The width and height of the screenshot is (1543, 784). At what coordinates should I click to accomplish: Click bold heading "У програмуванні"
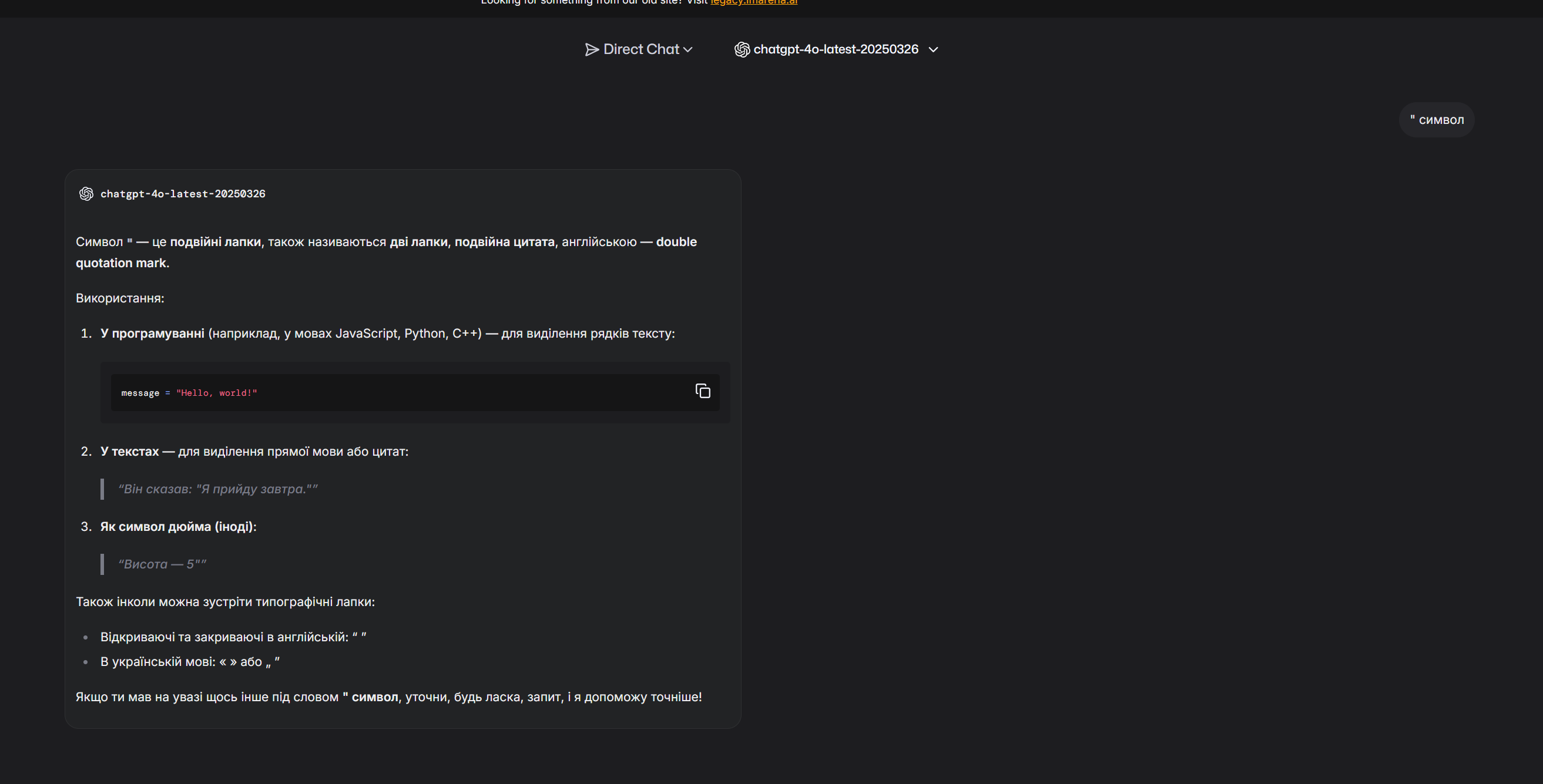[x=152, y=334]
